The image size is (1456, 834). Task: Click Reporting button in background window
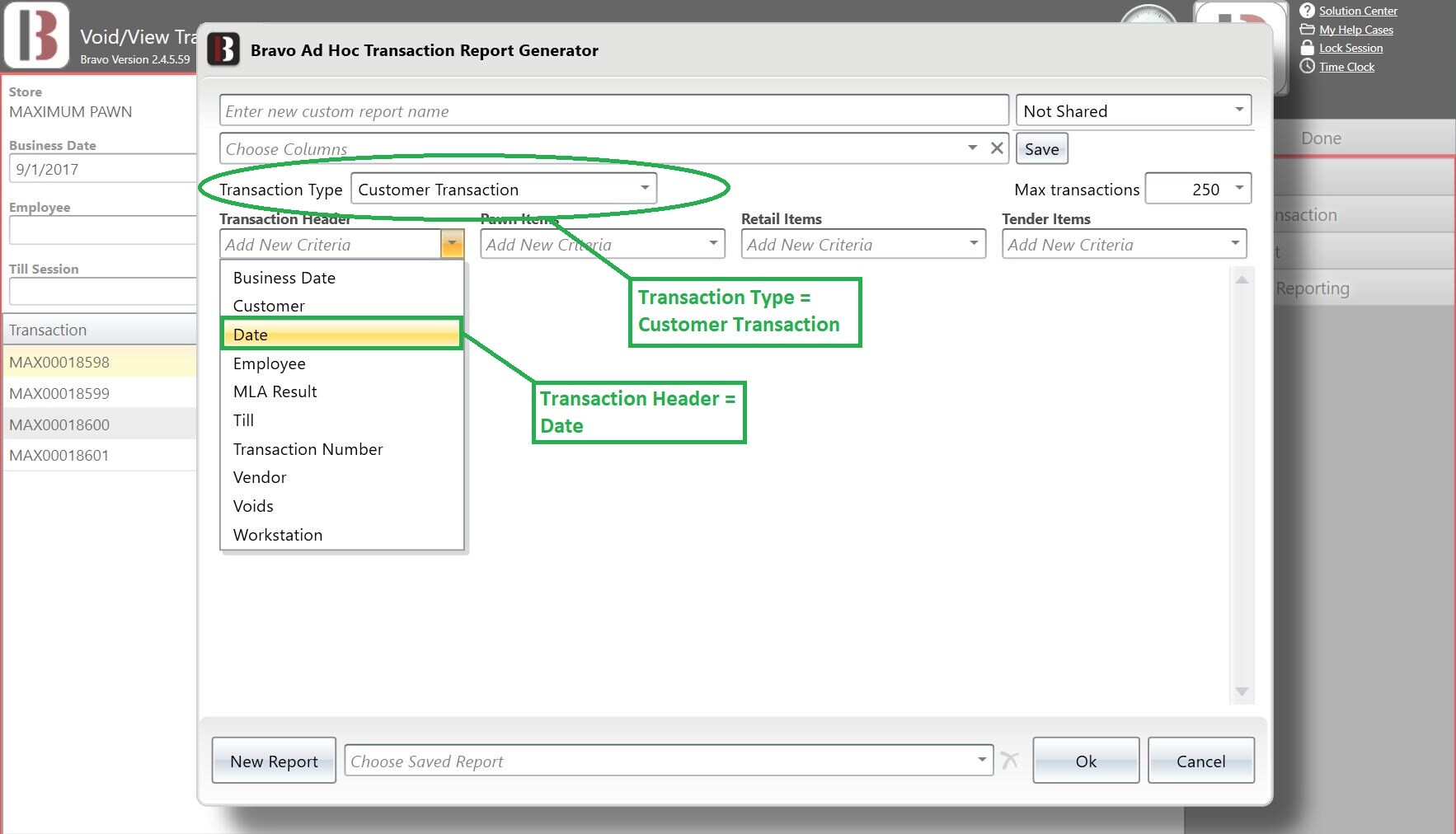pos(1364,288)
